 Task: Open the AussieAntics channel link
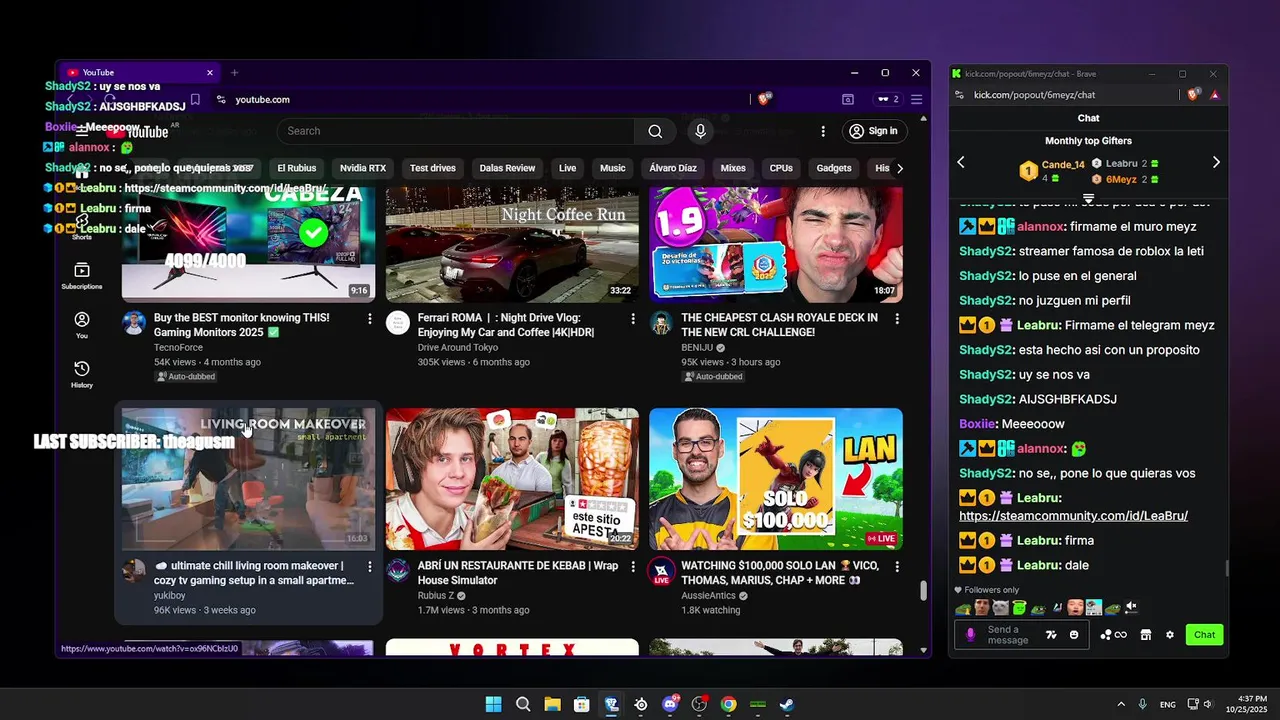tap(709, 595)
